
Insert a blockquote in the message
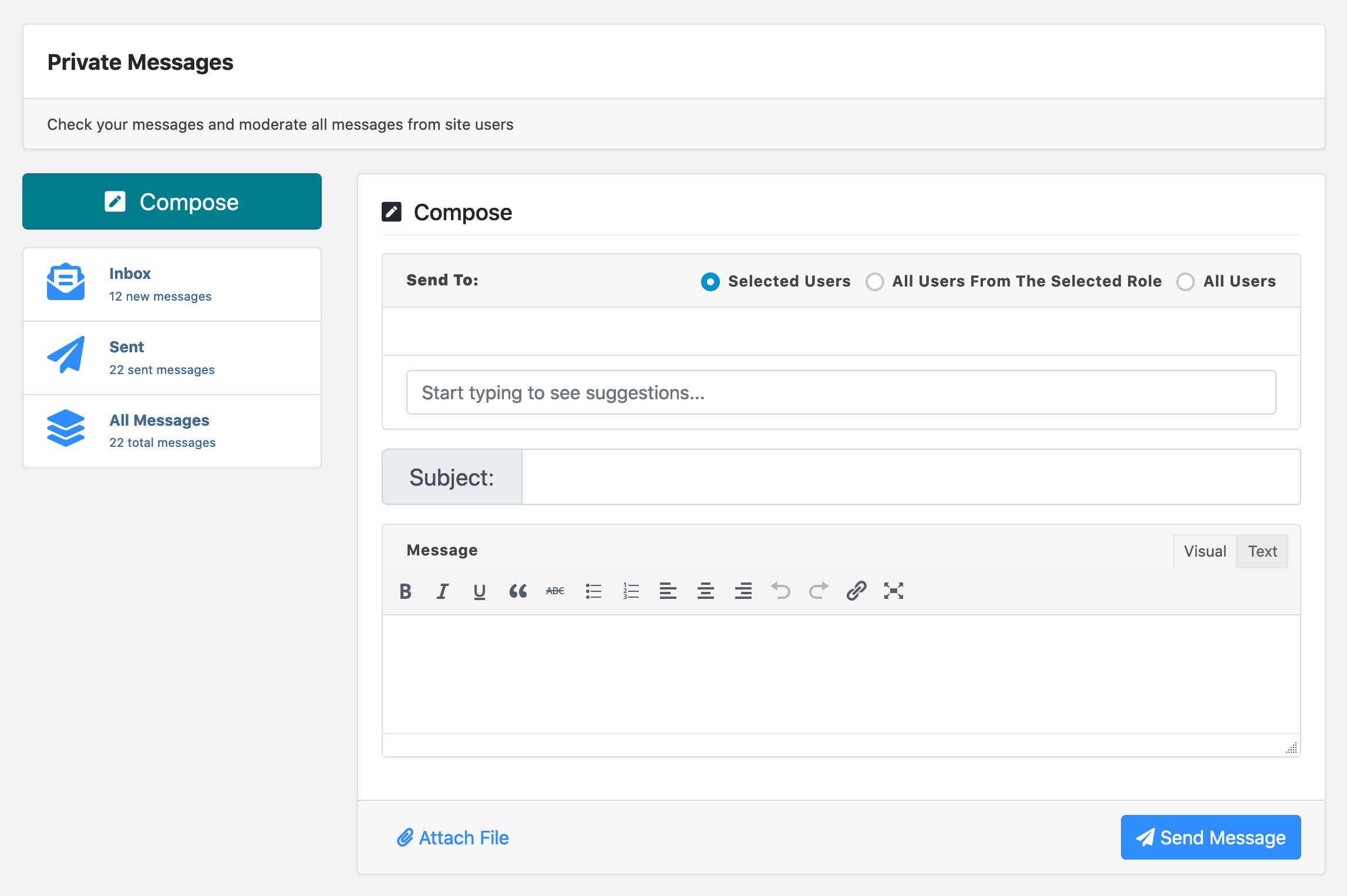pyautogui.click(x=517, y=591)
